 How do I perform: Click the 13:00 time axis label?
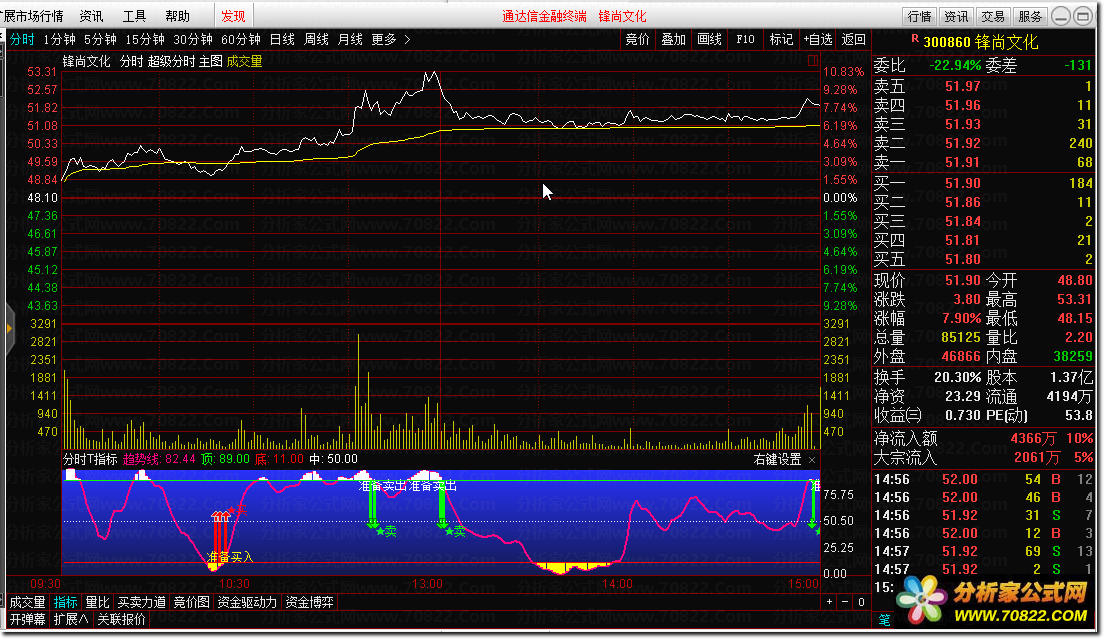427,584
